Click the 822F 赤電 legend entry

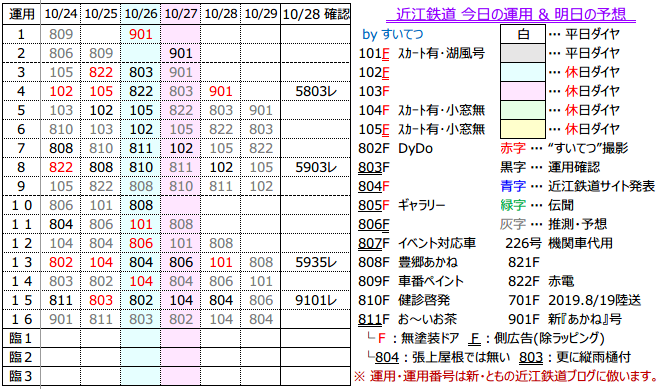(541, 281)
